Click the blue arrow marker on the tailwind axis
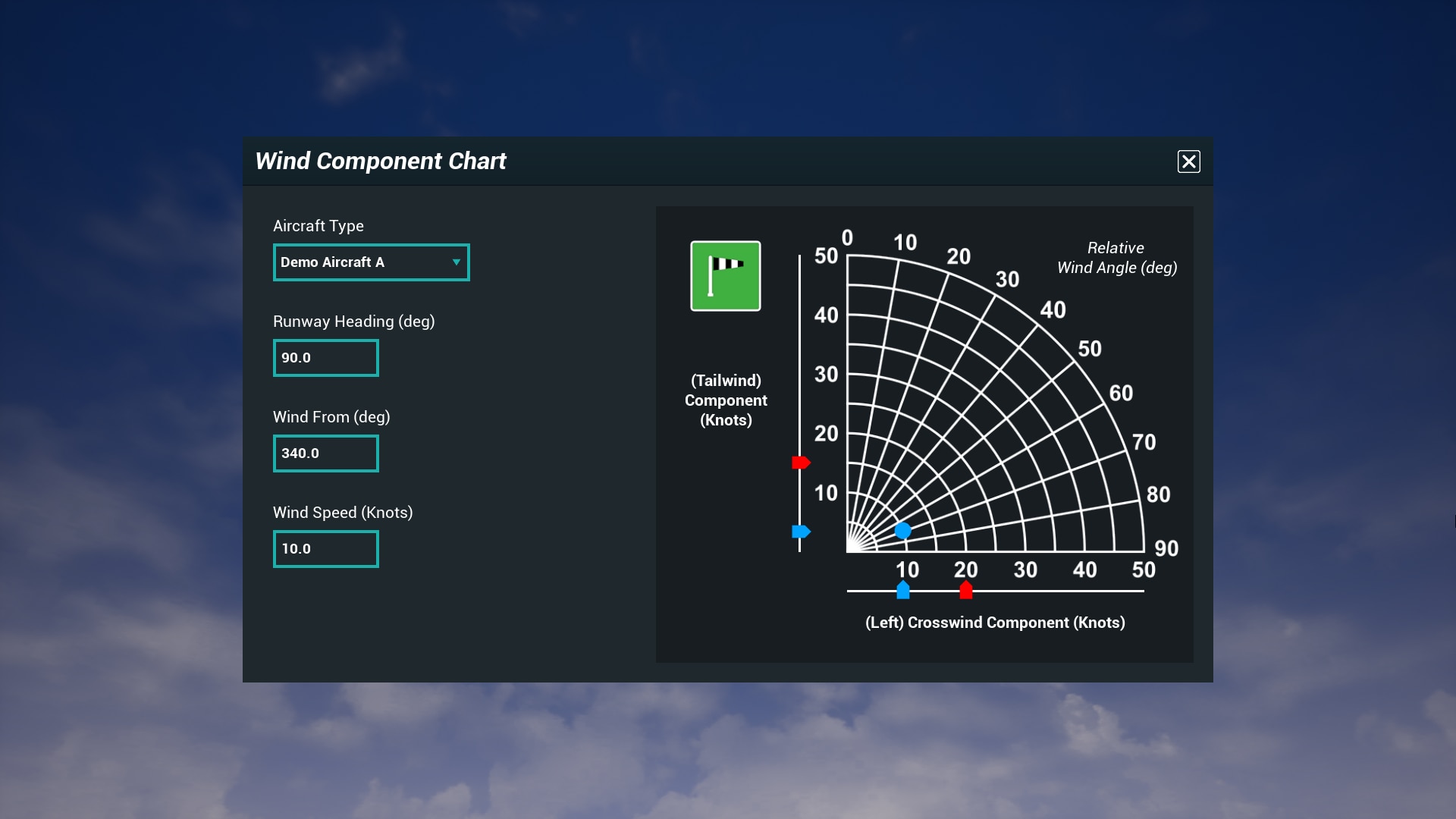Screen dimensions: 1456x819 click(x=801, y=532)
